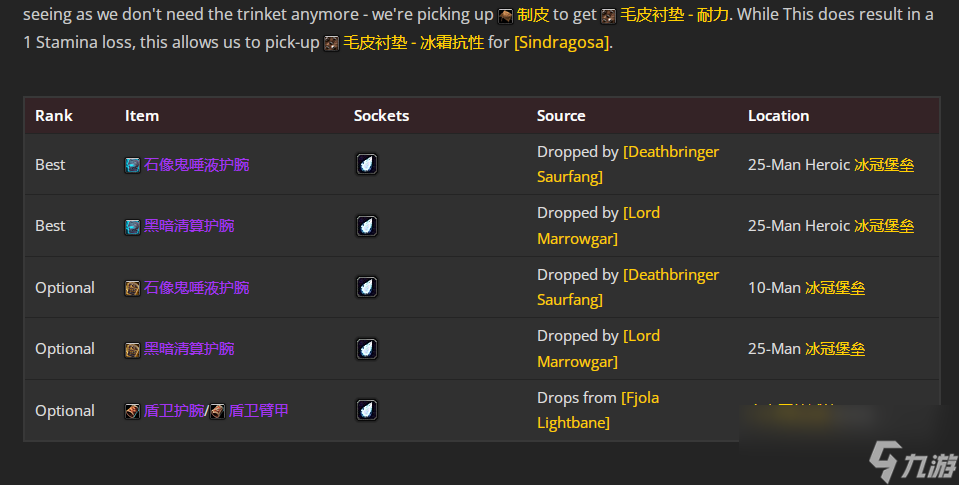Click the Rank column header
The image size is (959, 485).
click(54, 116)
